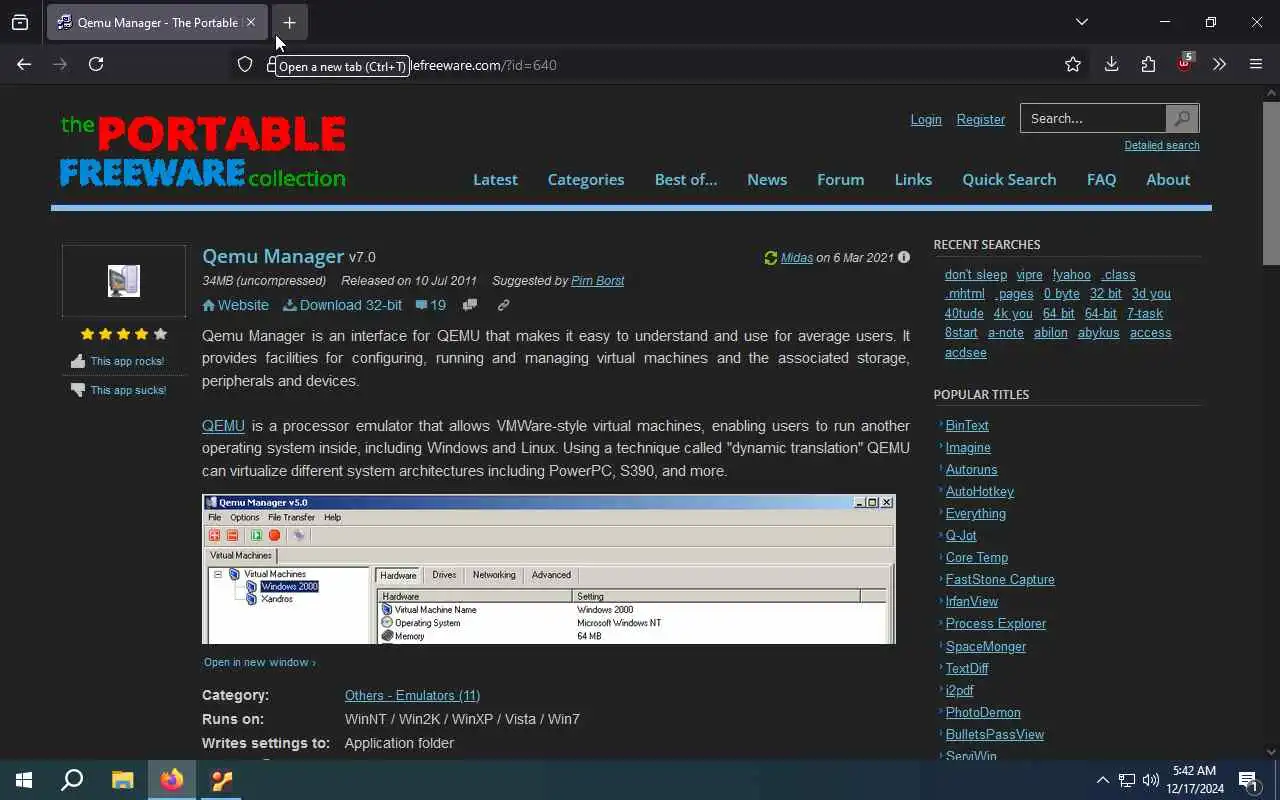Open the Firefox downloads panel
1280x800 pixels.
1111,64
